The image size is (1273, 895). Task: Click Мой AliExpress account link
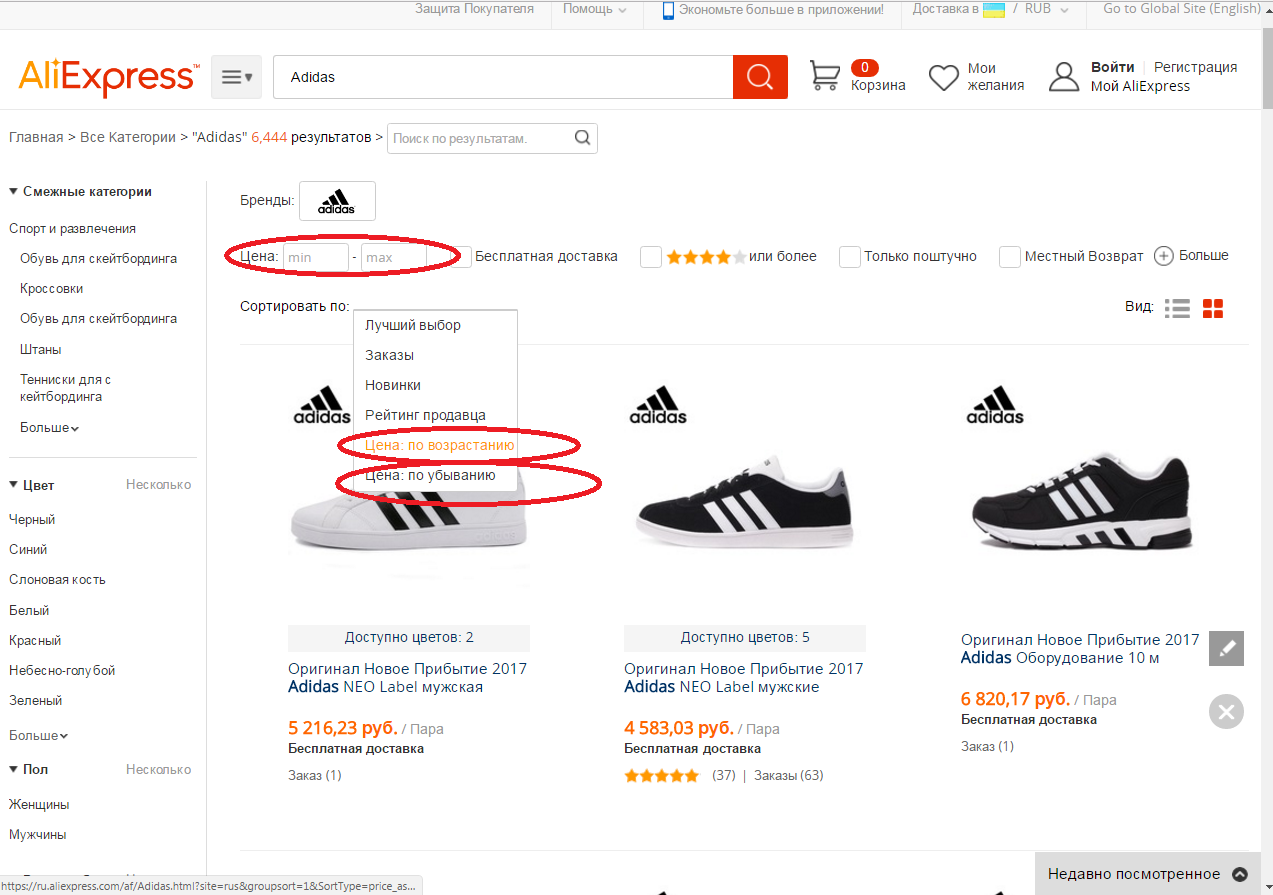tap(1140, 86)
